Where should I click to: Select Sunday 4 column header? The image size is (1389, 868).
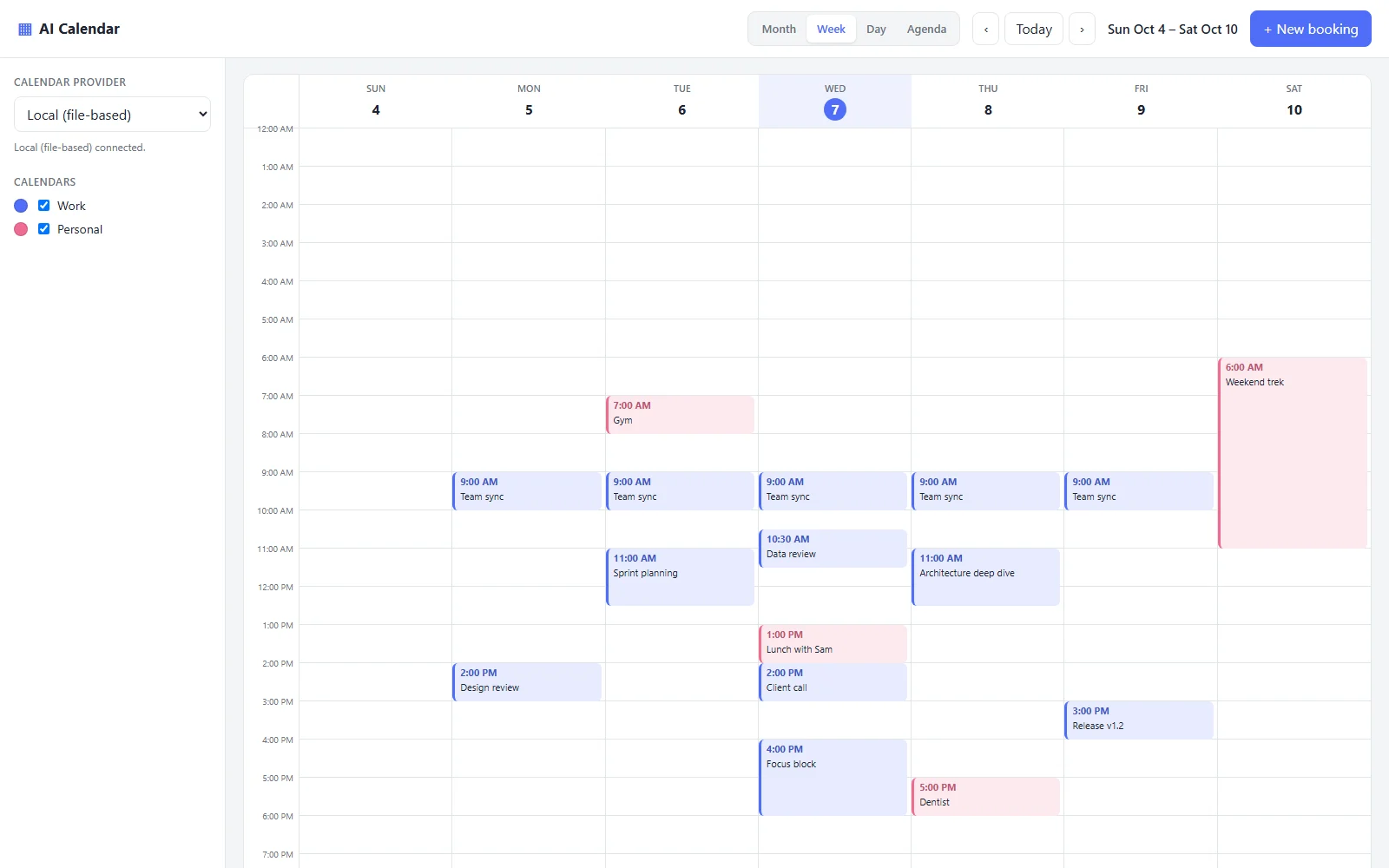click(x=376, y=101)
